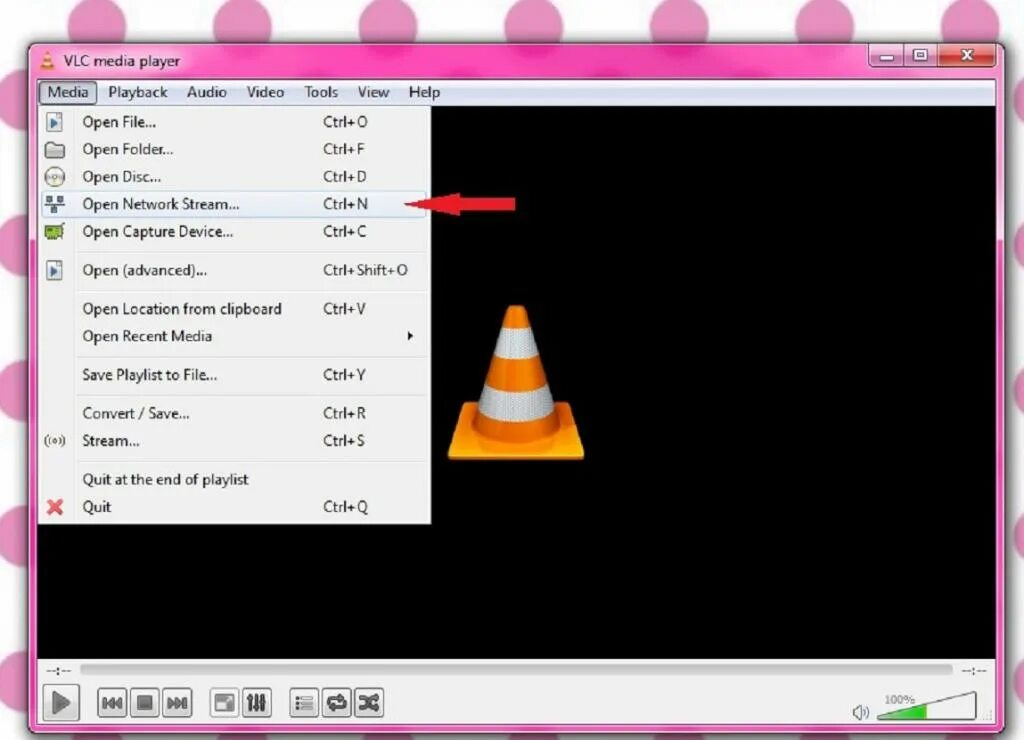Select Open Capture Device...
The width and height of the screenshot is (1024, 740).
[234, 232]
